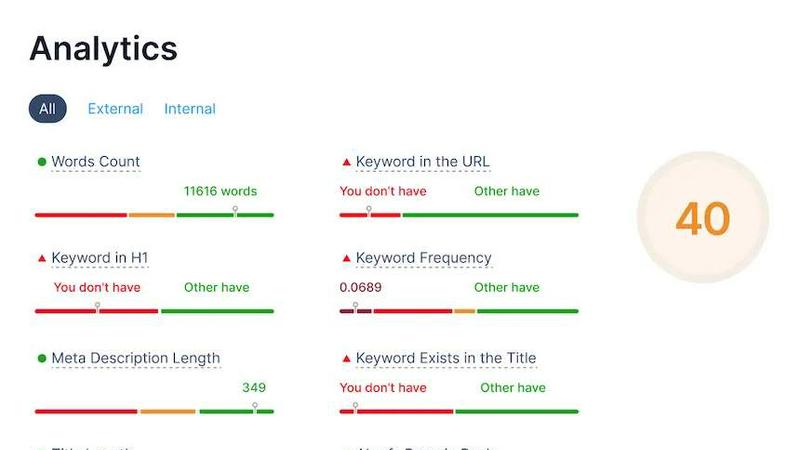Click the Keyword Exists in the Title label

click(x=446, y=358)
